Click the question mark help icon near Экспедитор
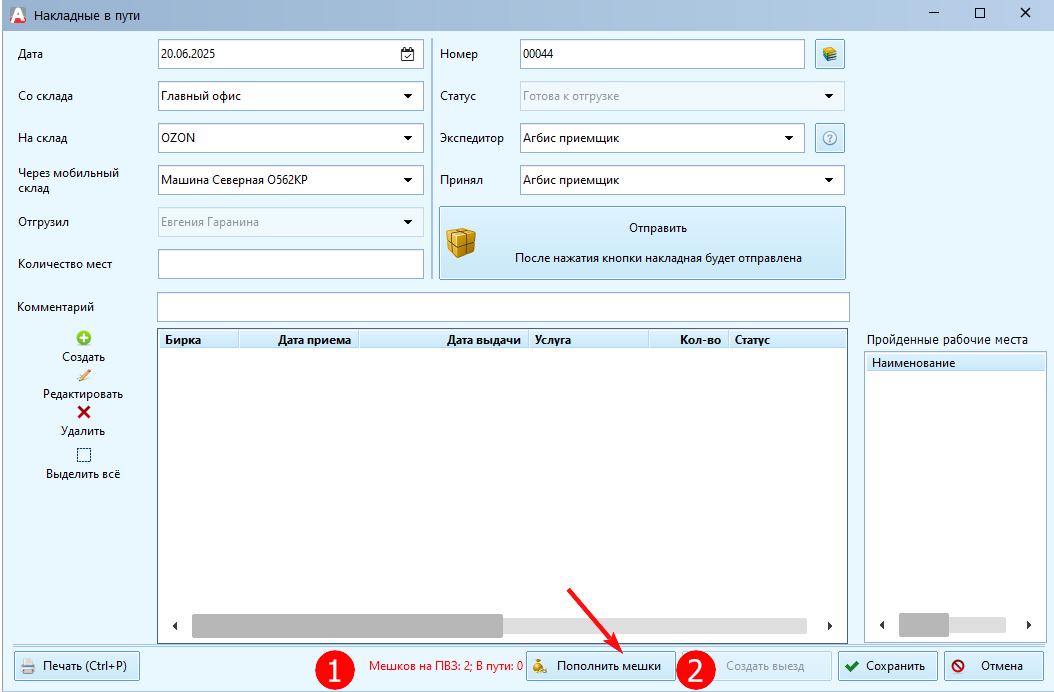The width and height of the screenshot is (1054, 692). [829, 138]
